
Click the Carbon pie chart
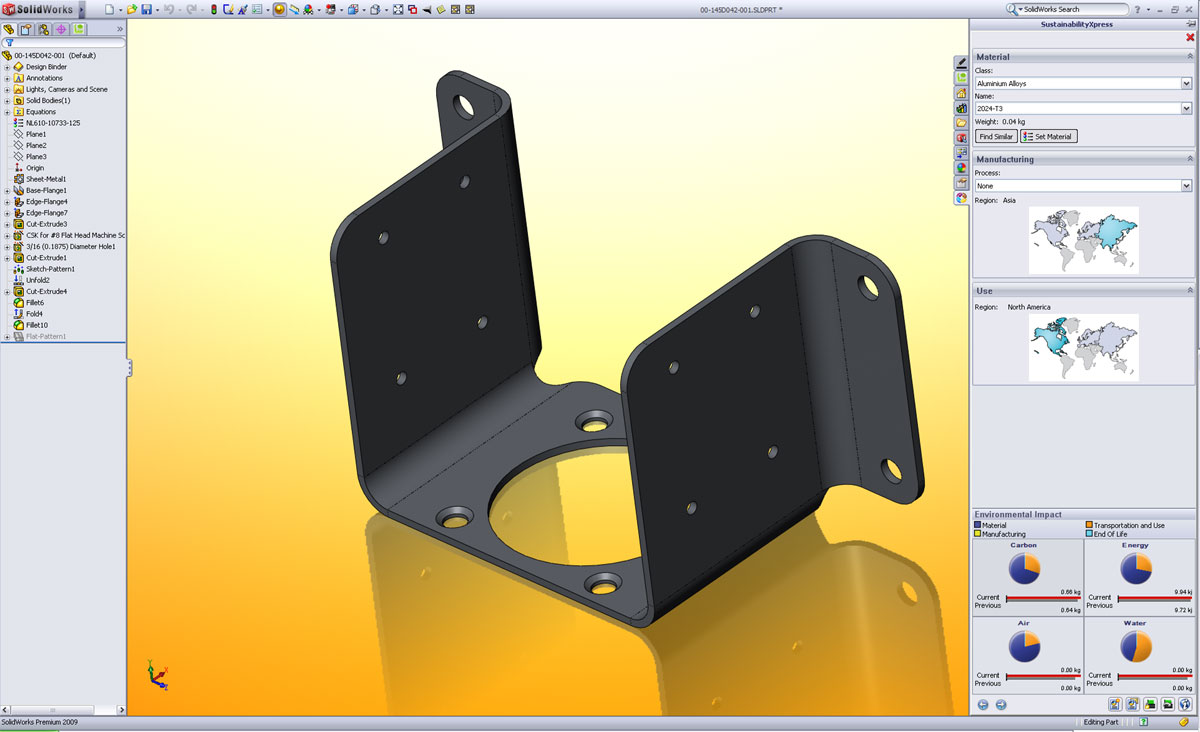pyautogui.click(x=1024, y=569)
